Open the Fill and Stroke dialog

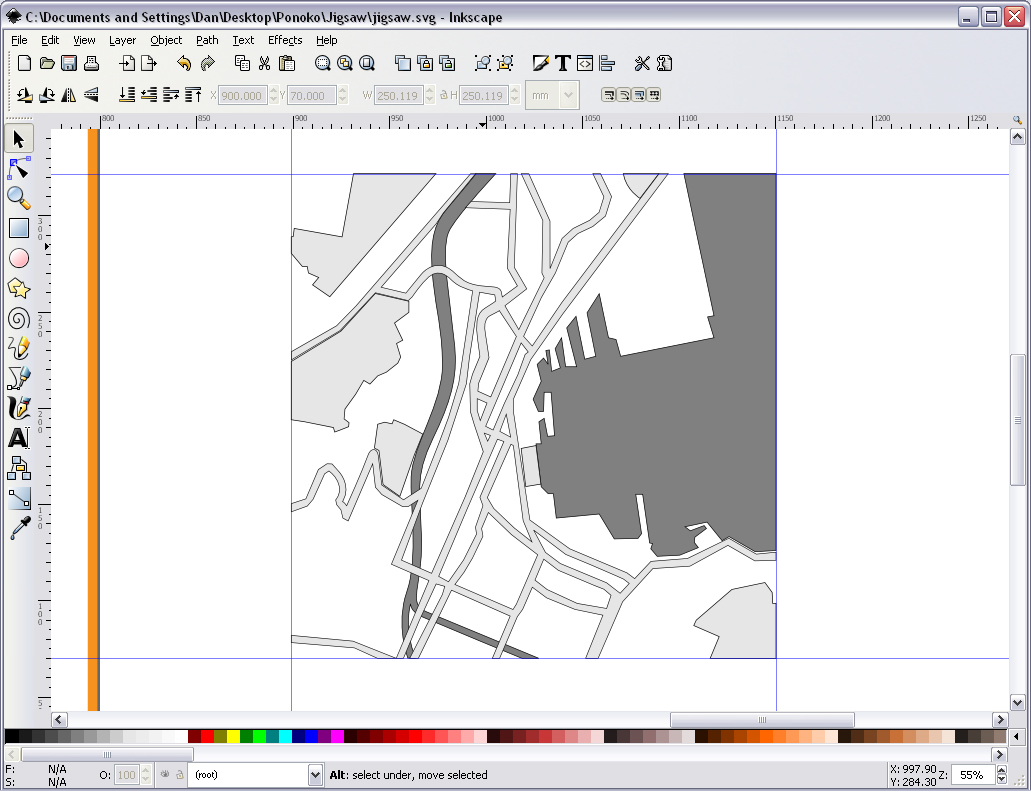tap(541, 63)
